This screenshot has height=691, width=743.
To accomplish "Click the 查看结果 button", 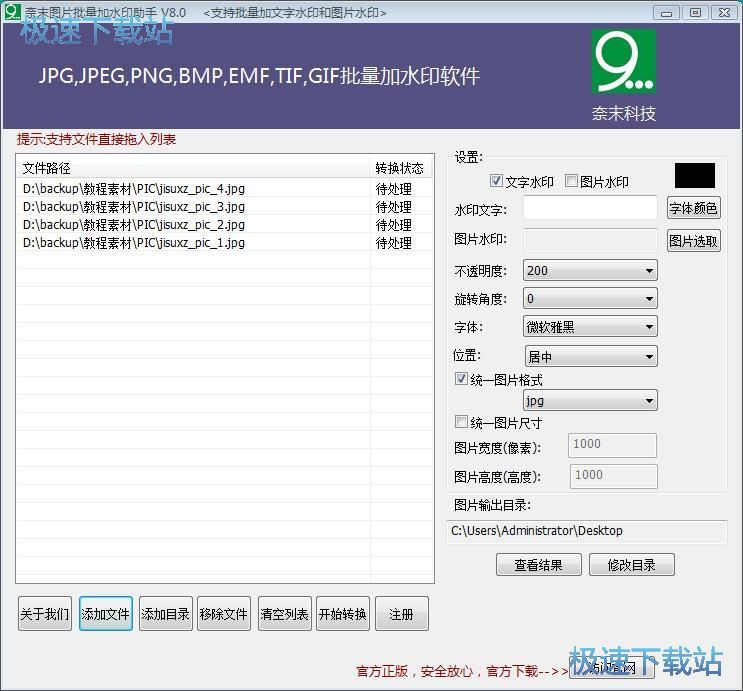I will [x=539, y=565].
